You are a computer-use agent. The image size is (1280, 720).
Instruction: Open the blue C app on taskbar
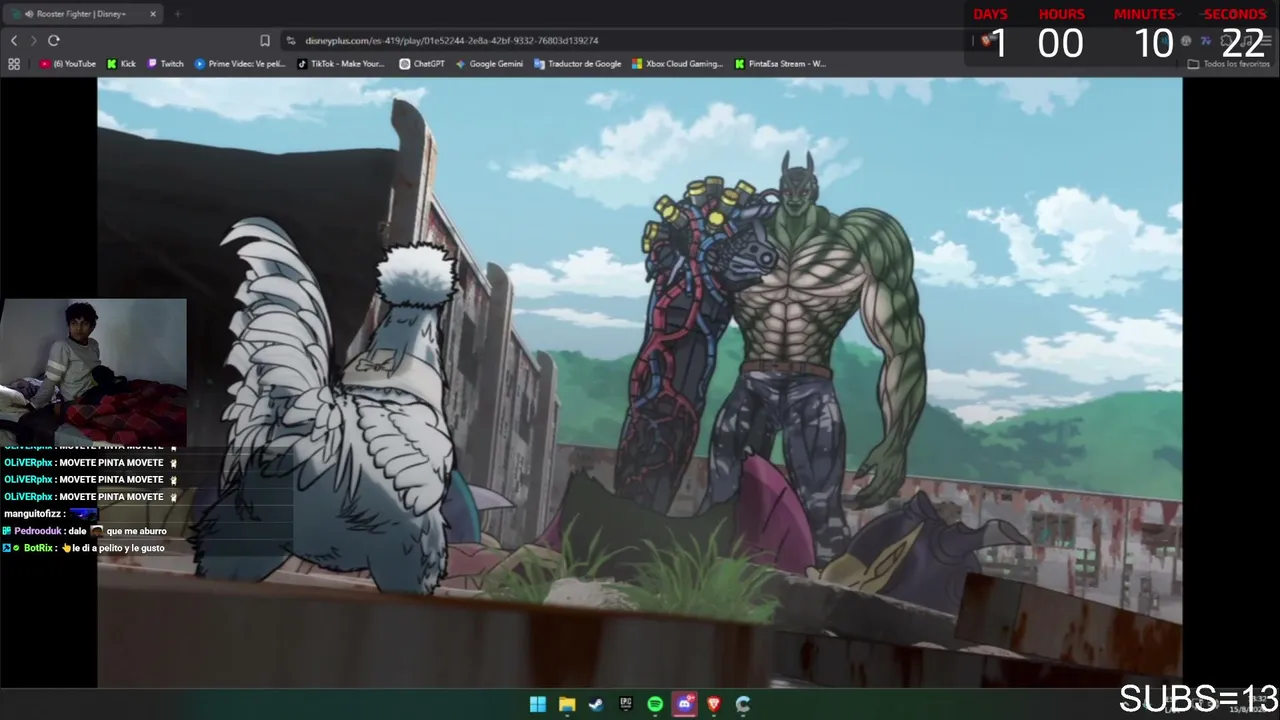(x=743, y=704)
